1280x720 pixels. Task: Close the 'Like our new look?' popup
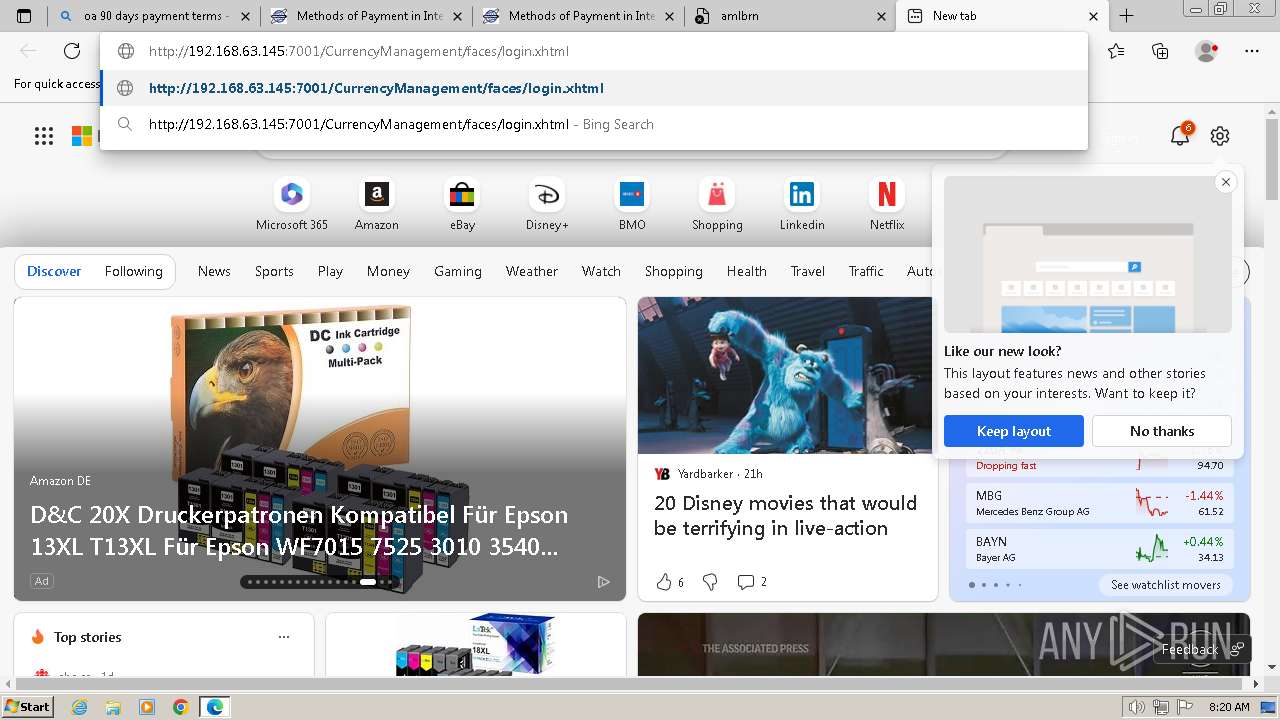click(x=1226, y=182)
